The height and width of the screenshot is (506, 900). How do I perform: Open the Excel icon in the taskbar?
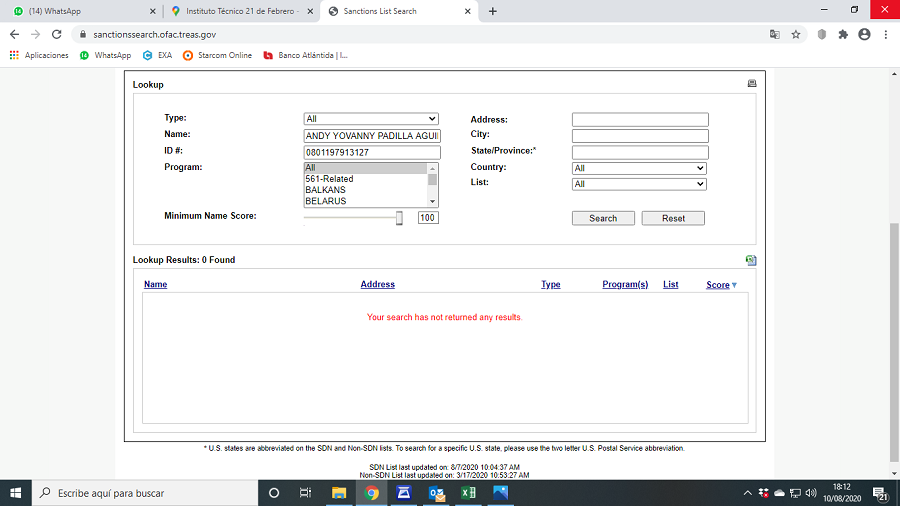tap(467, 493)
